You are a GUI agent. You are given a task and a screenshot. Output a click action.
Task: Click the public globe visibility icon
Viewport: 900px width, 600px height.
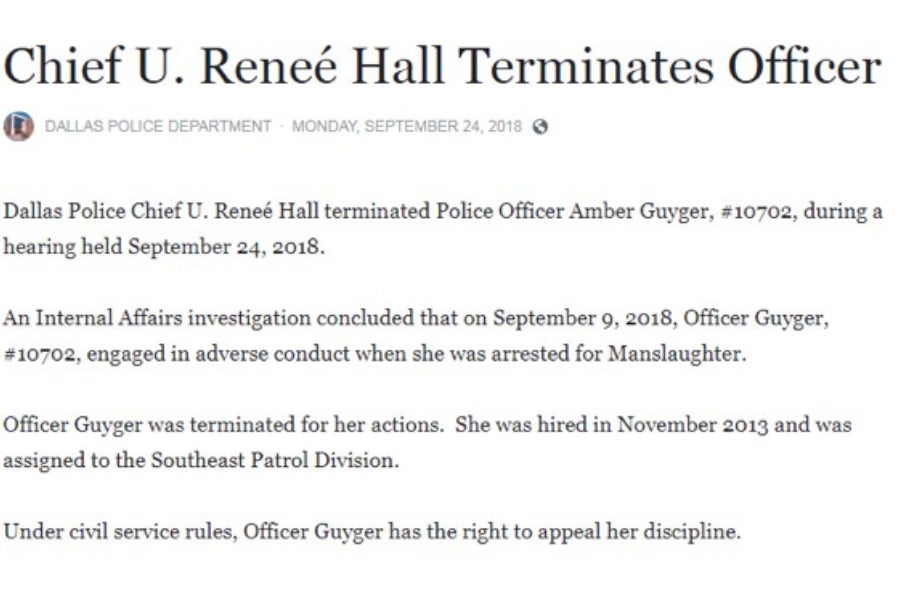click(x=540, y=126)
